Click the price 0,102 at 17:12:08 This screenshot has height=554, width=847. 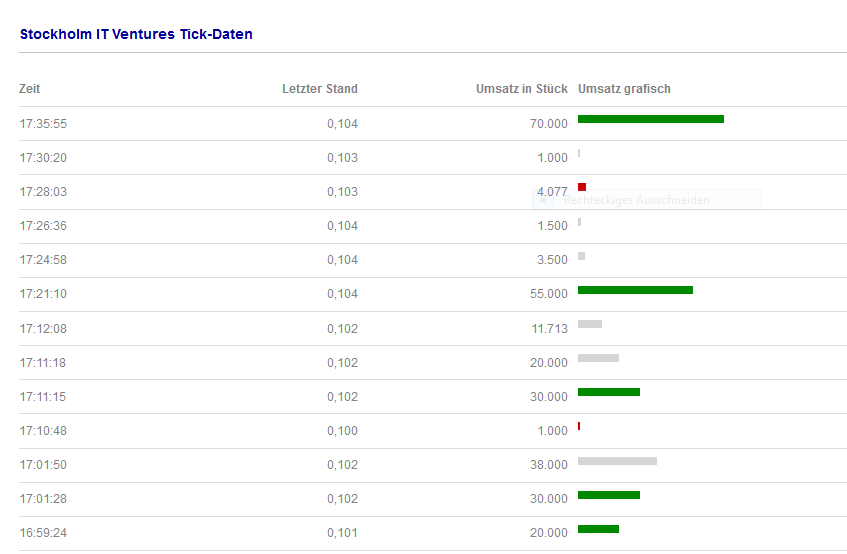click(x=342, y=328)
